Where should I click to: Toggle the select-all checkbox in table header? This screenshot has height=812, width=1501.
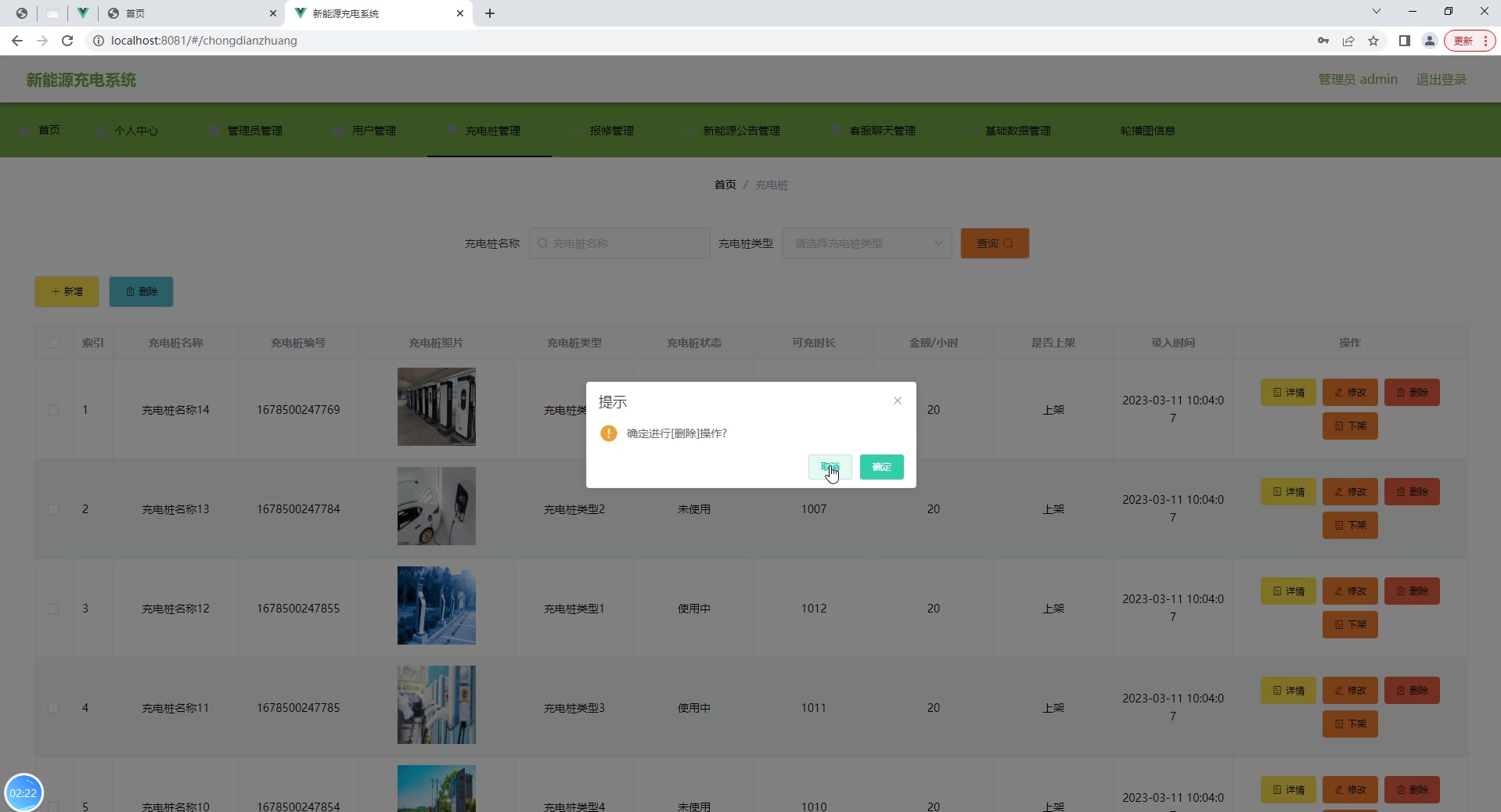[55, 343]
